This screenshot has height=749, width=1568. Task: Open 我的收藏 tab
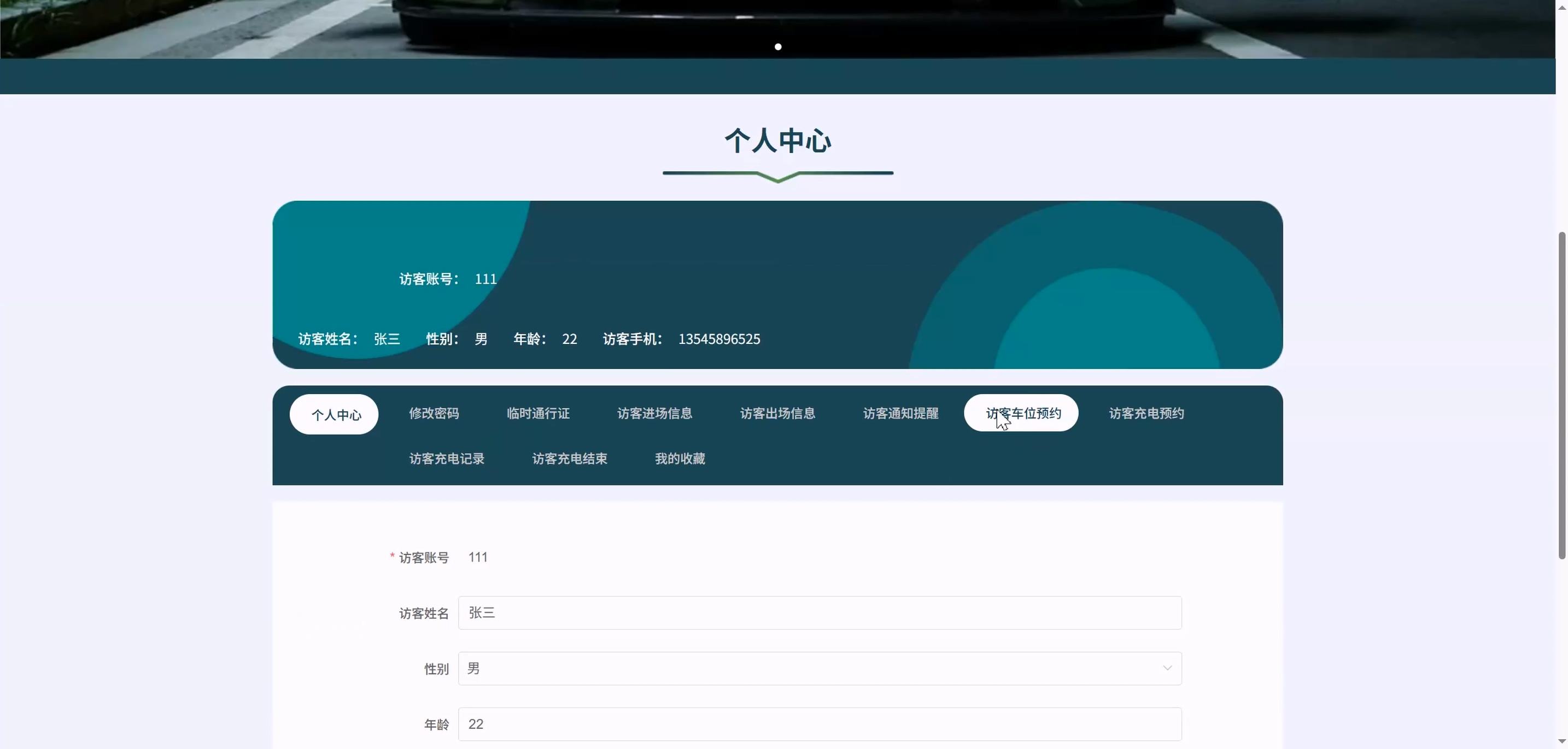click(680, 459)
